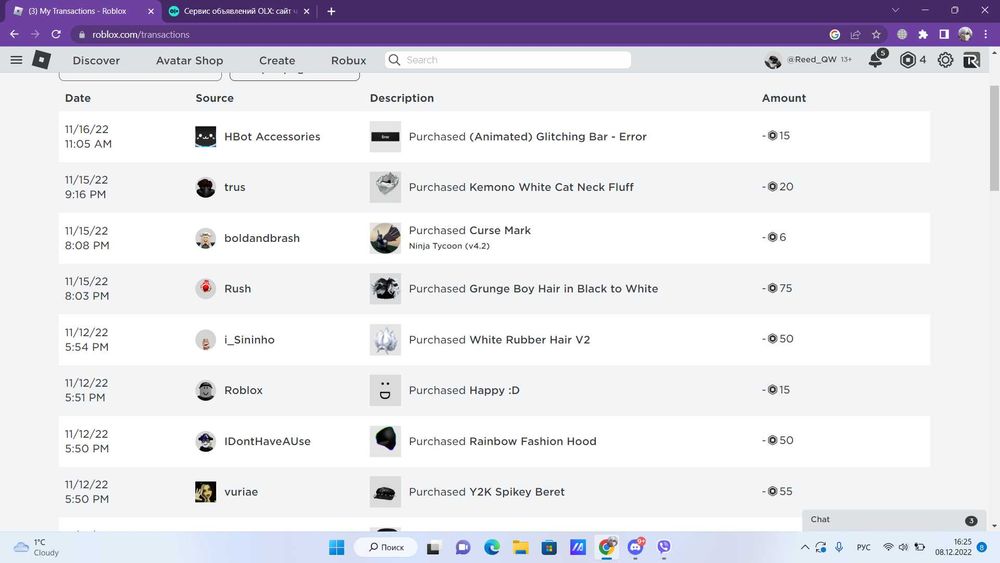This screenshot has height=563, width=1000.
Task: Open White Rubber Hair V2 item link
Action: click(530, 339)
